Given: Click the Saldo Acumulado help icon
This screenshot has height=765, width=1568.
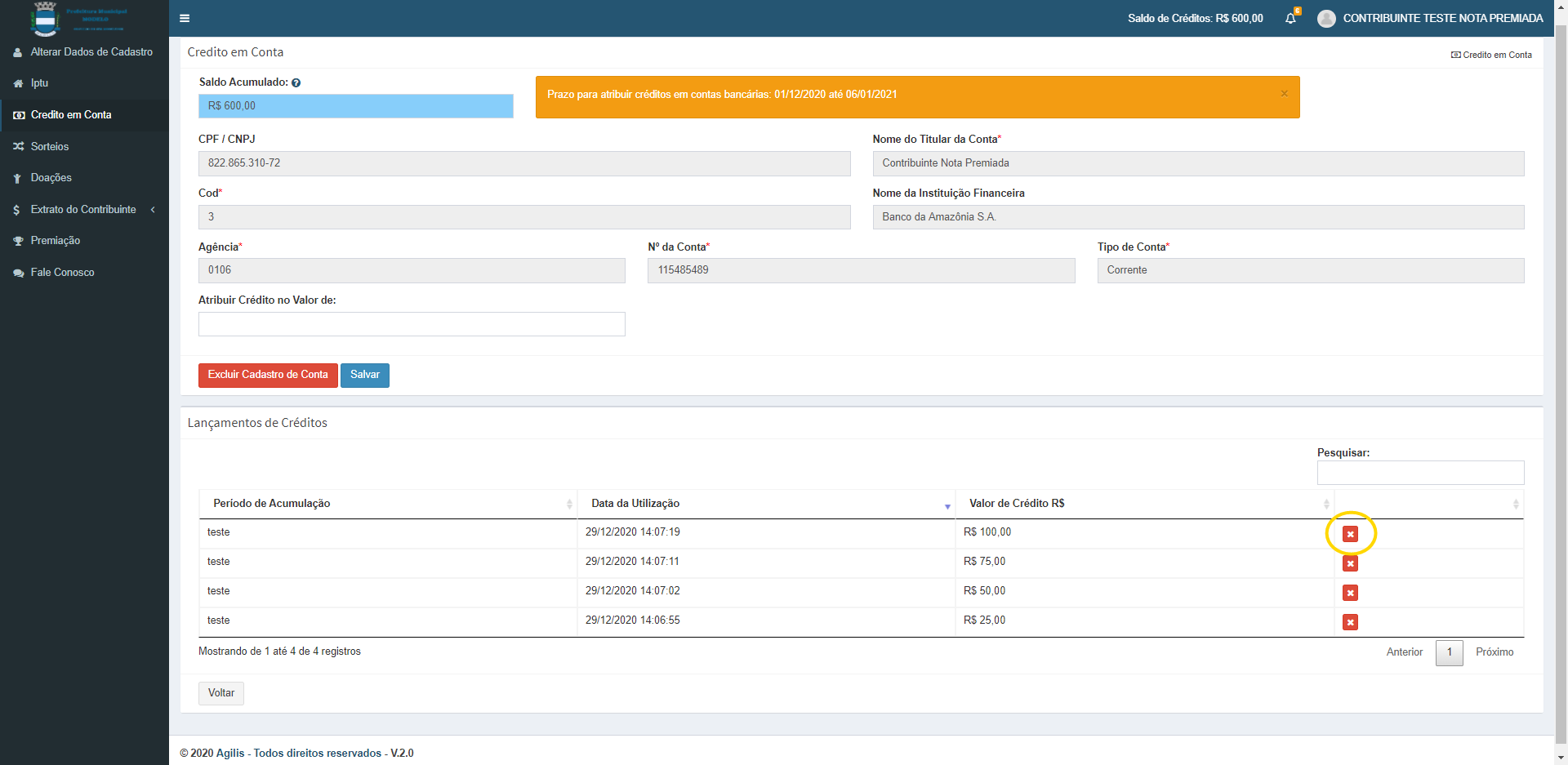Looking at the screenshot, I should (296, 82).
